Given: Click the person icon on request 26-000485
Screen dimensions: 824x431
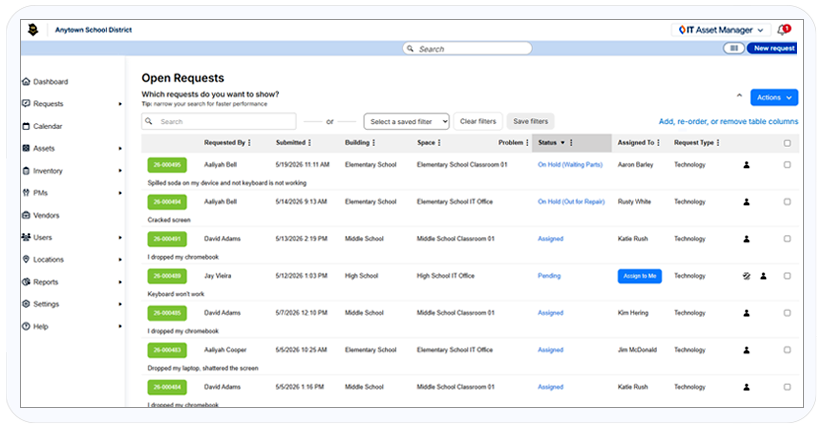Looking at the screenshot, I should point(746,313).
